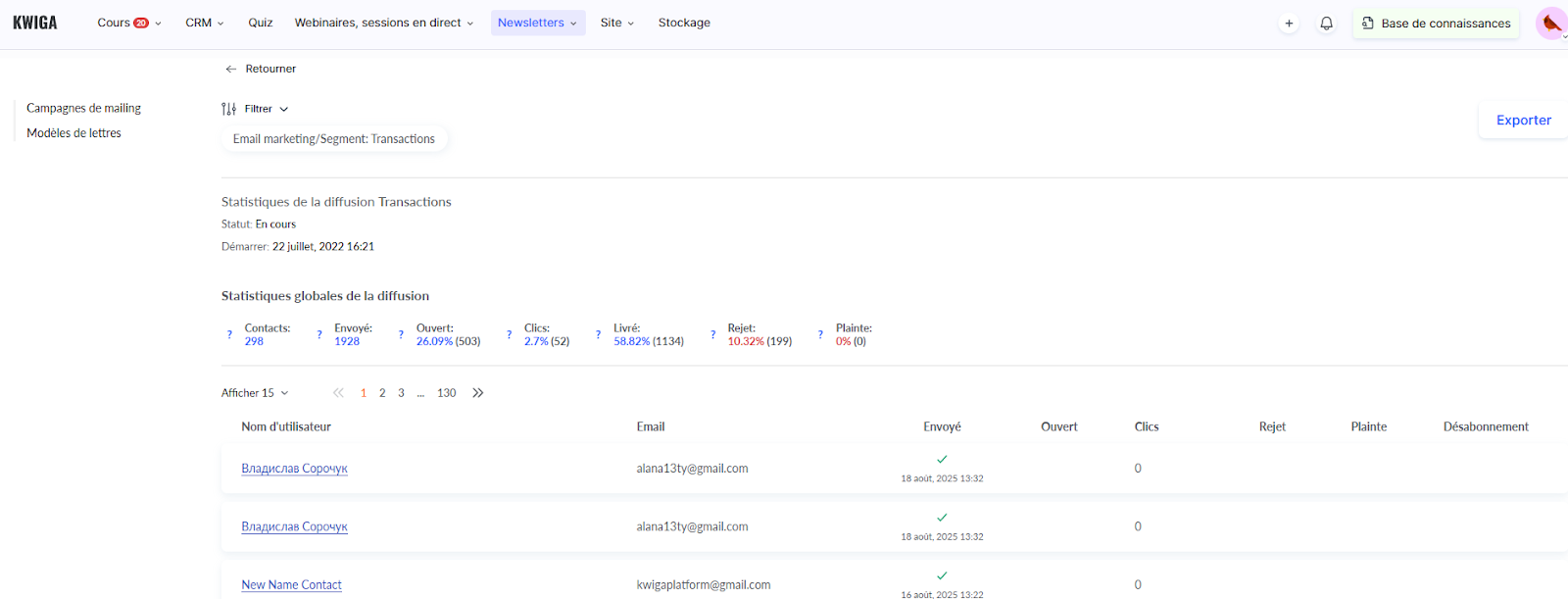Click the help icon beside Plainte
The height and width of the screenshot is (599, 1568).
pos(820,335)
